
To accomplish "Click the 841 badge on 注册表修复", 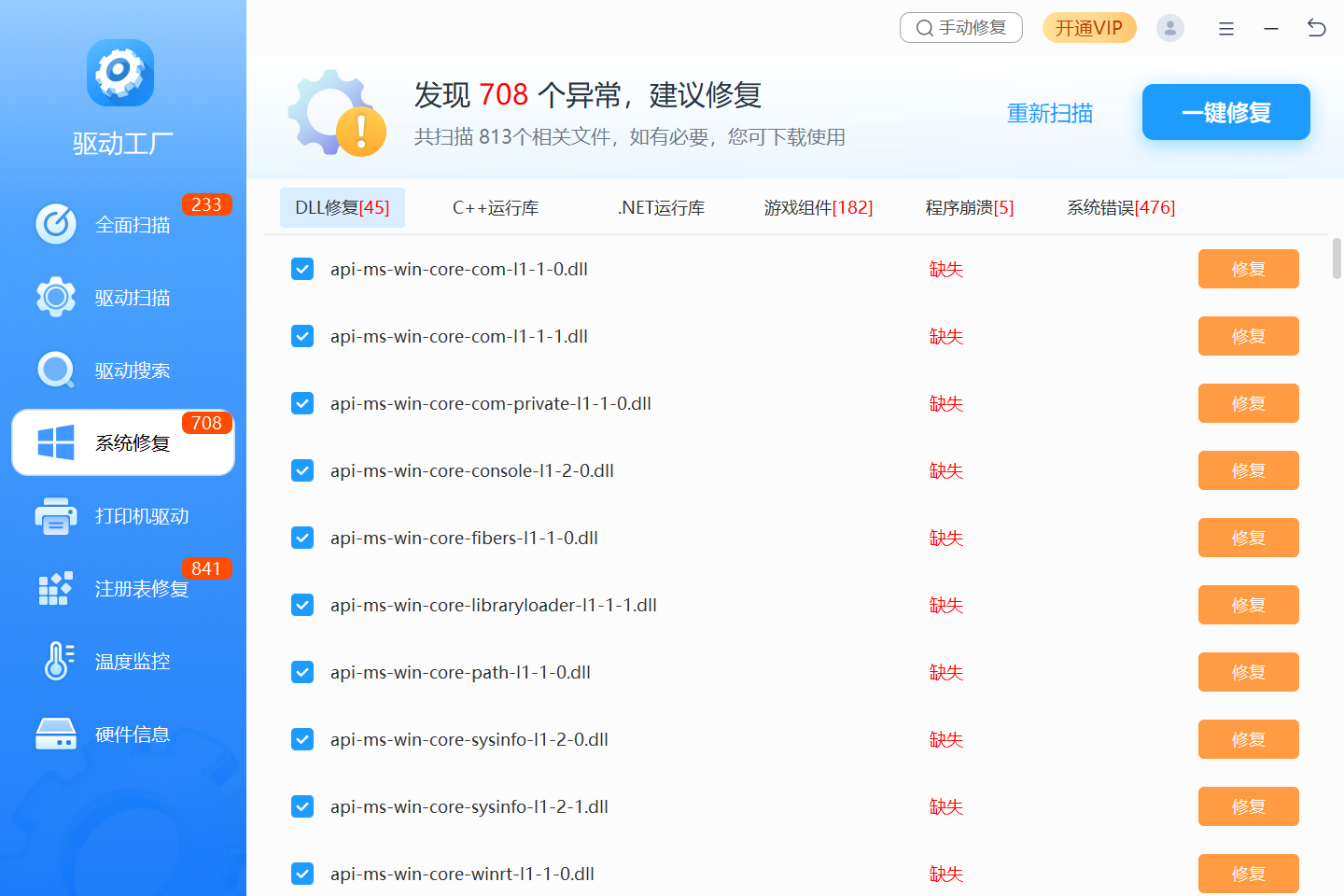I will 206,568.
